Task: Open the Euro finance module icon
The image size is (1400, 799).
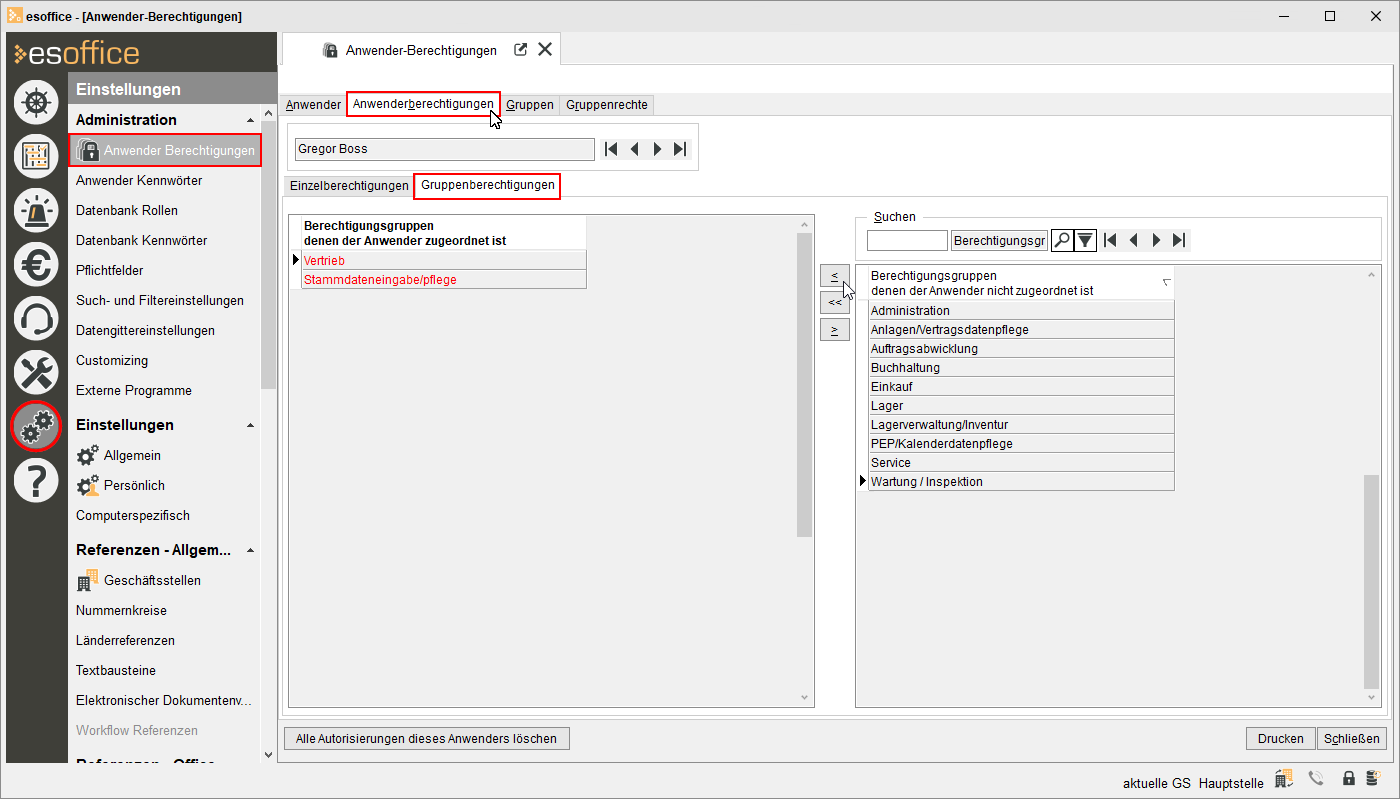Action: click(x=36, y=264)
